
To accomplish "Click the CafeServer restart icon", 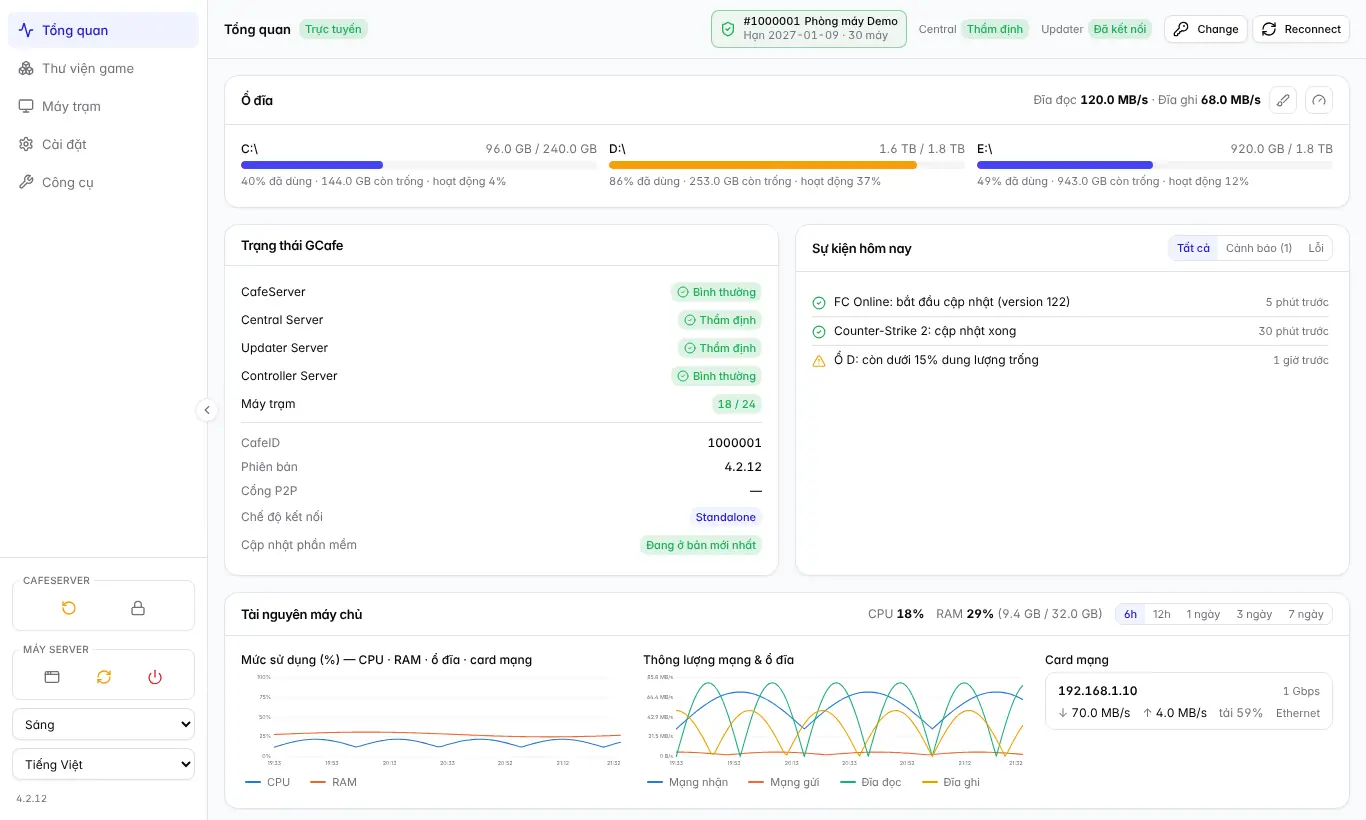I will point(68,608).
